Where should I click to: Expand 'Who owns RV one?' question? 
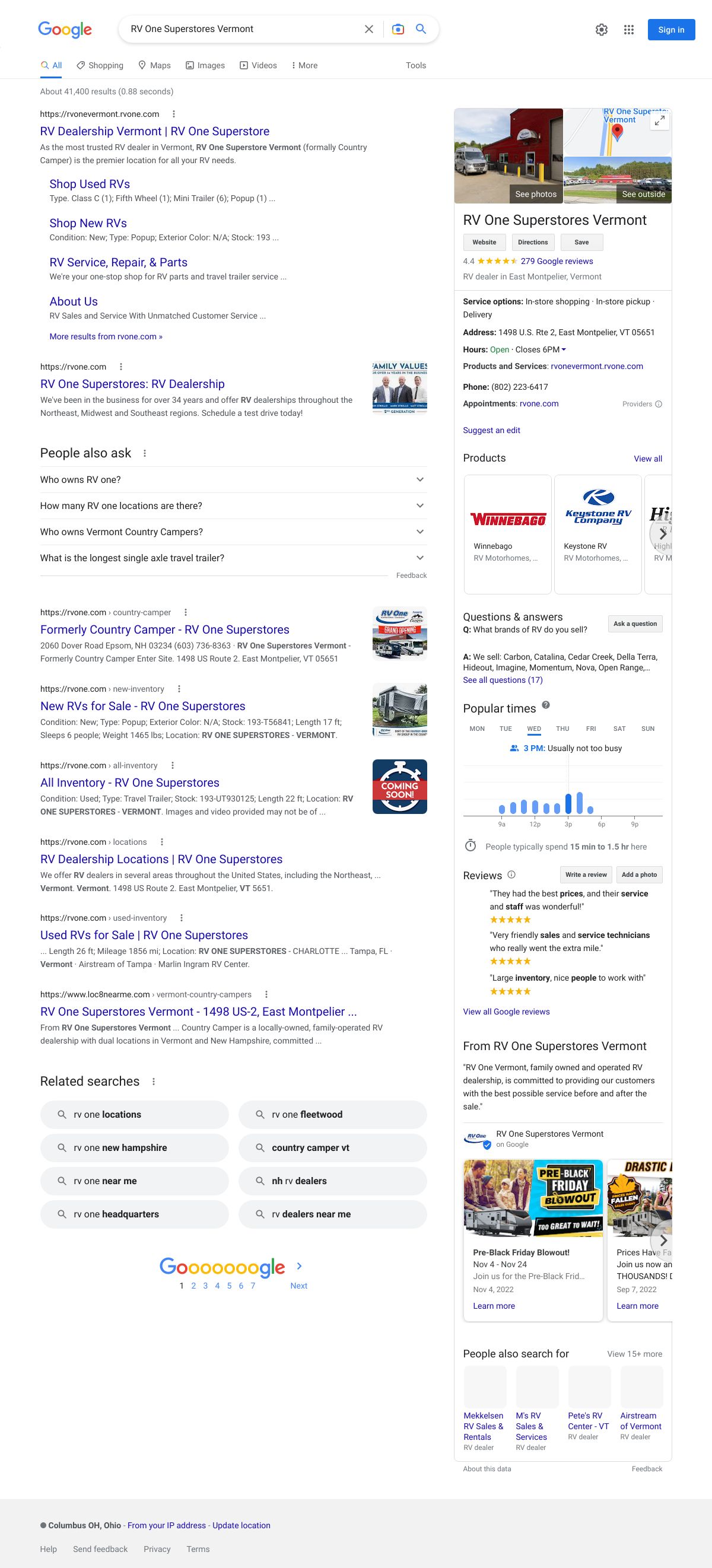click(233, 479)
